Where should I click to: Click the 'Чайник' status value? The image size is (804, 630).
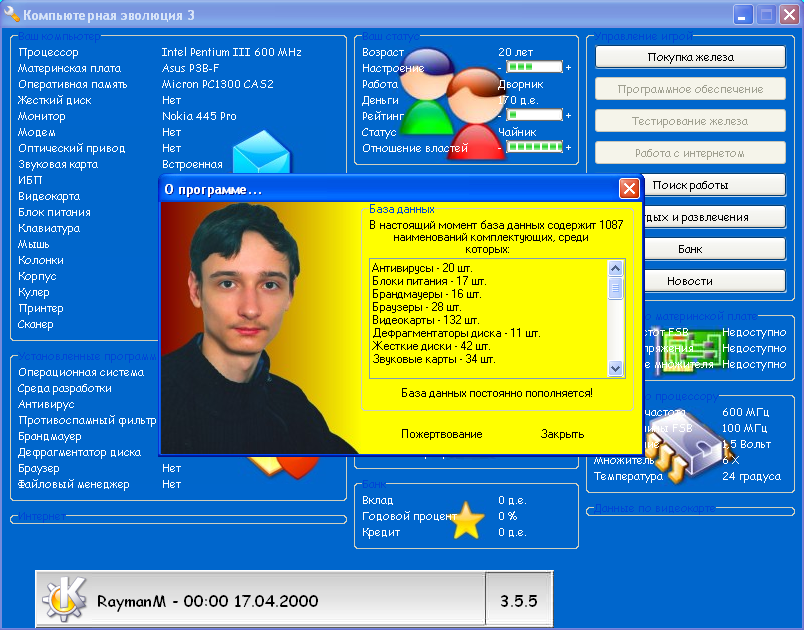[517, 132]
